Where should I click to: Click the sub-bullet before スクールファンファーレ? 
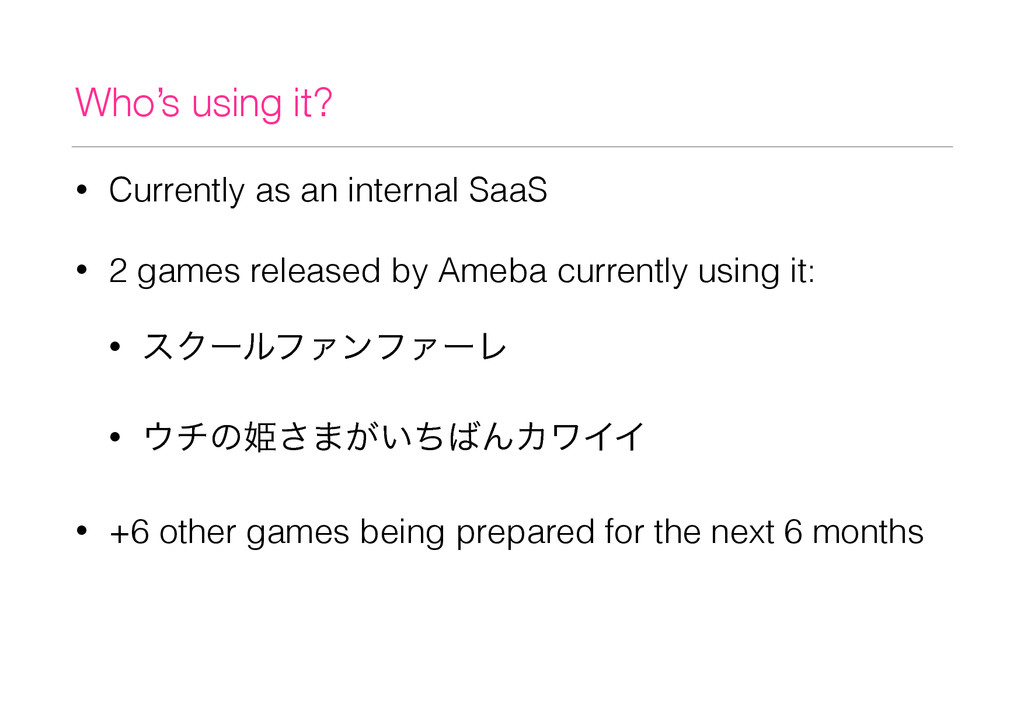[116, 347]
